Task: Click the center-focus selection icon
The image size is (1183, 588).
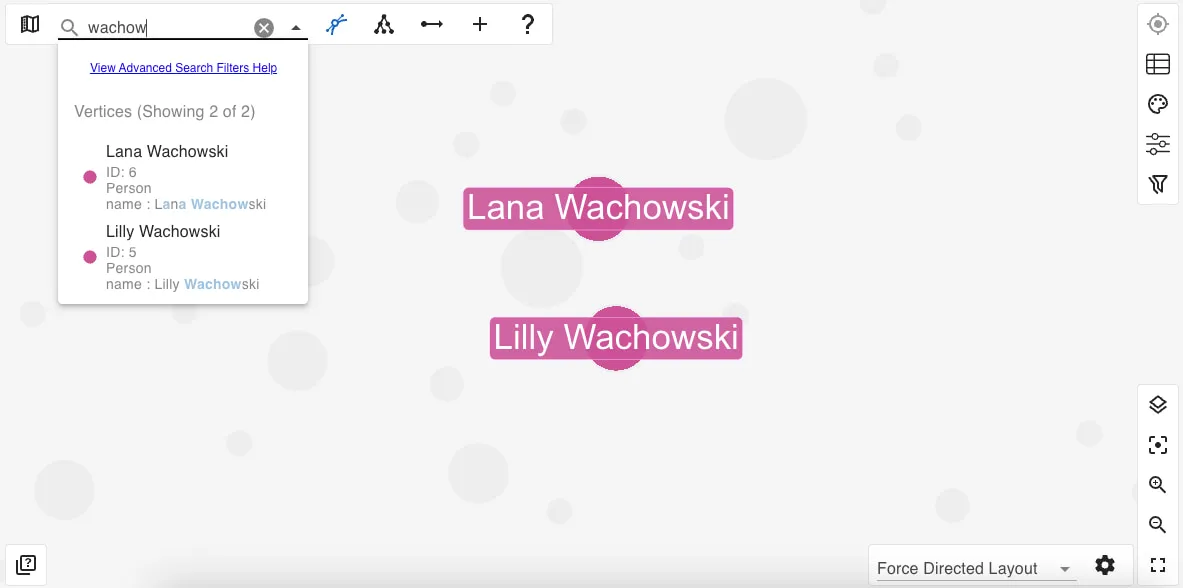Action: point(1157,445)
